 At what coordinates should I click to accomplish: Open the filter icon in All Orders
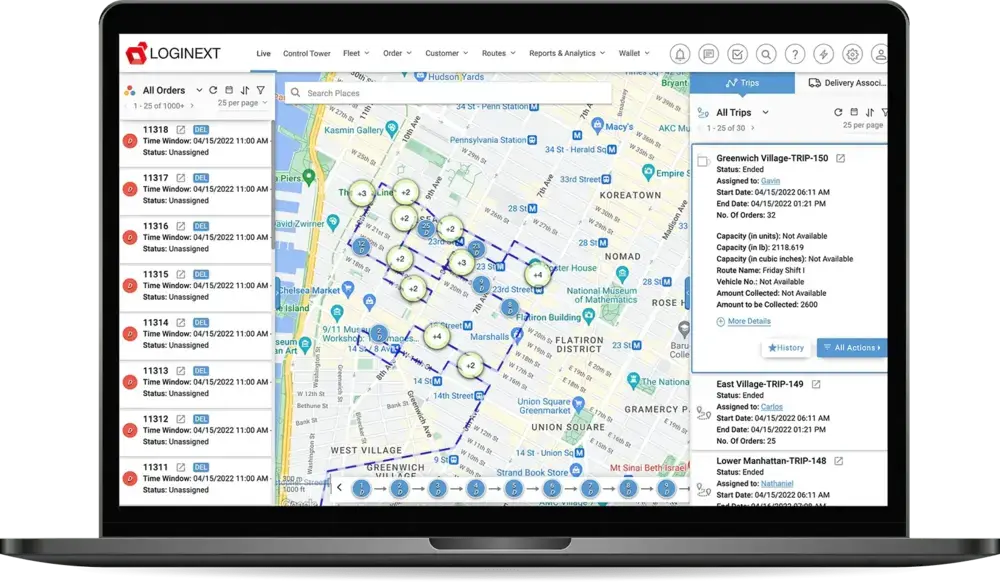point(260,90)
